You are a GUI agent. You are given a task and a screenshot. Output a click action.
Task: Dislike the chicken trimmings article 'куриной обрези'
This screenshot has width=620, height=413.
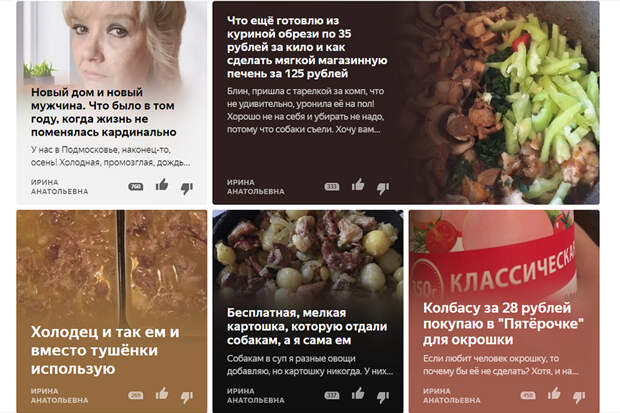coord(383,188)
